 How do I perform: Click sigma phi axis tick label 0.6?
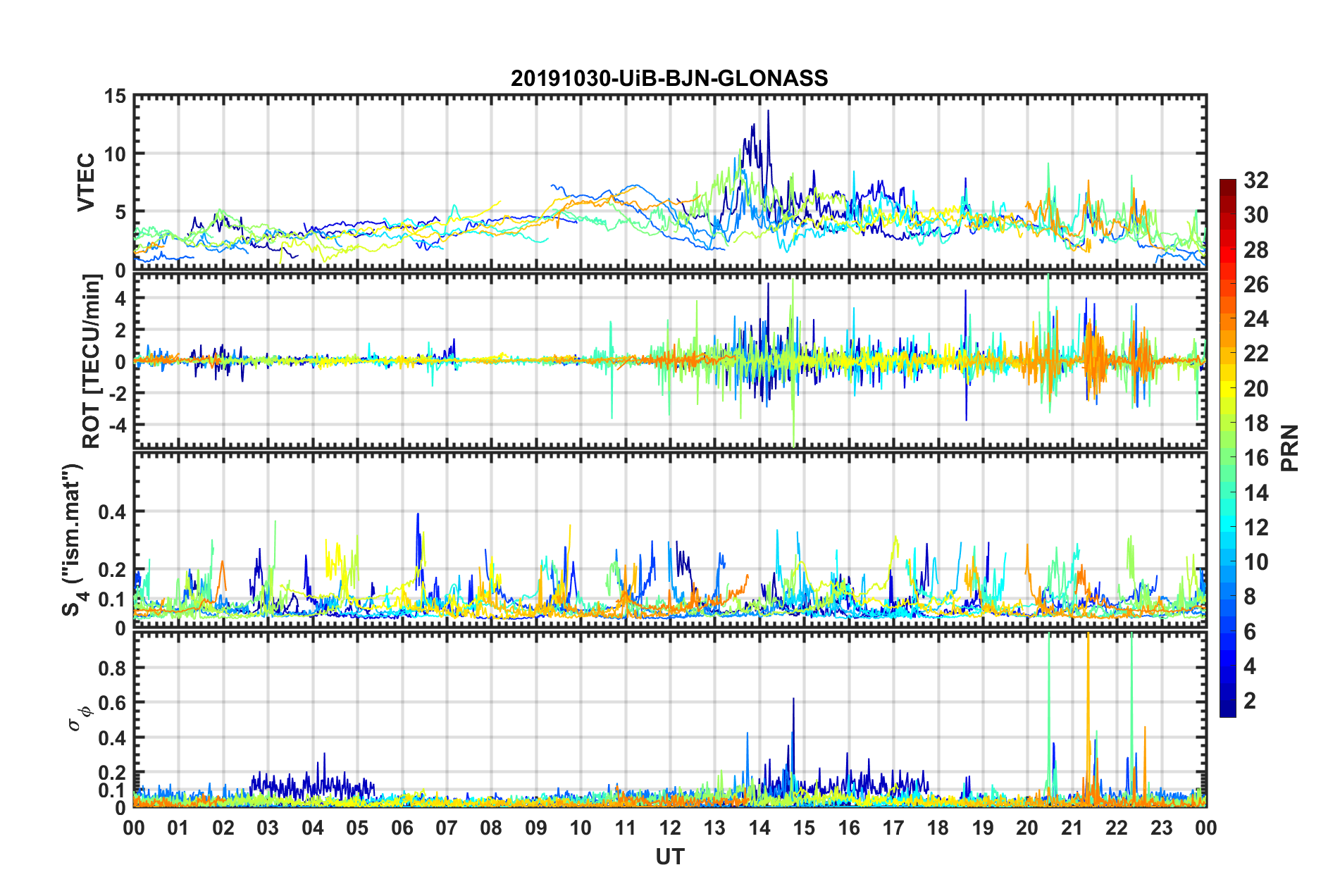pos(113,703)
